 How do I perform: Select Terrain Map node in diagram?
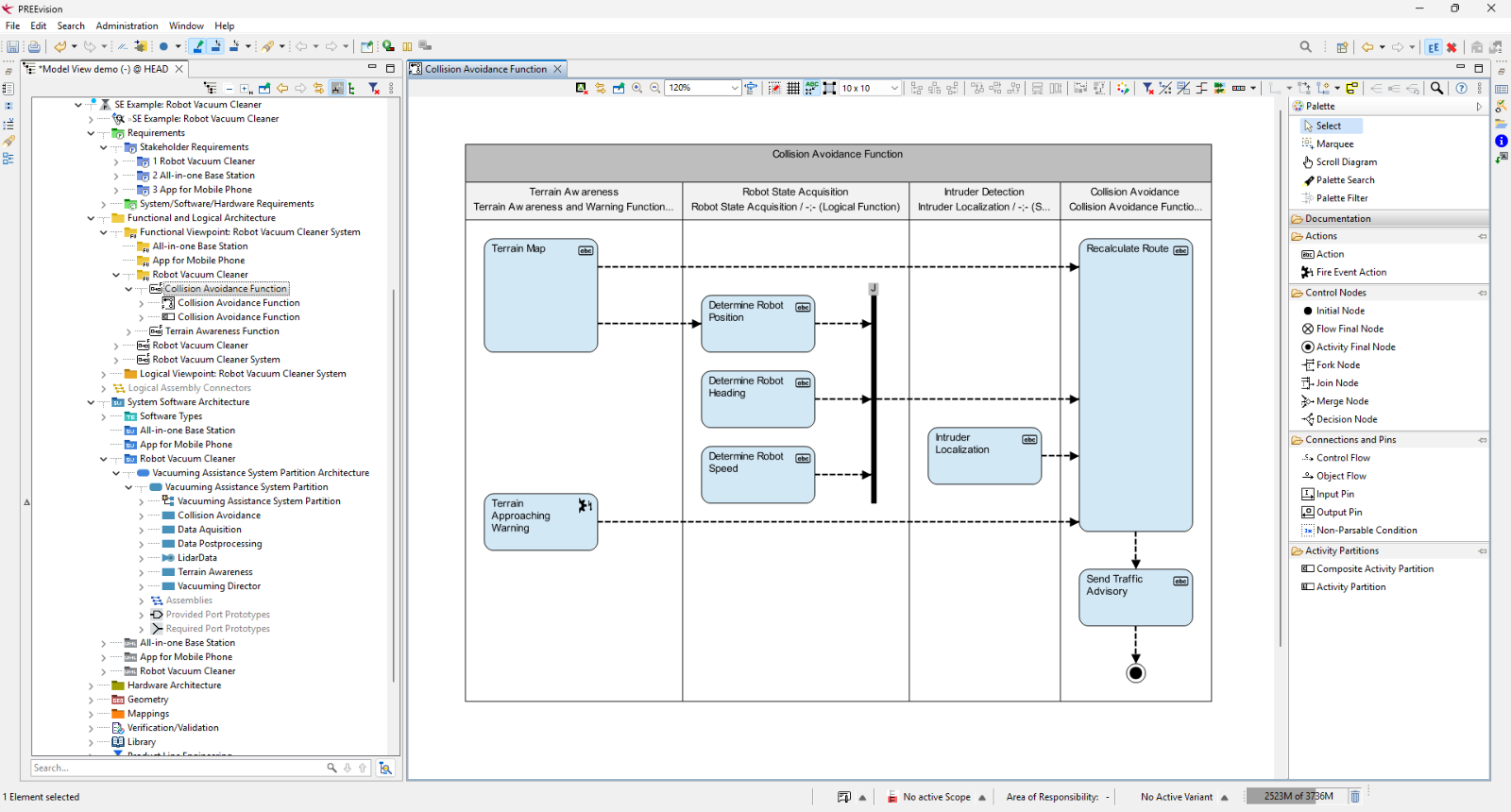click(x=540, y=296)
